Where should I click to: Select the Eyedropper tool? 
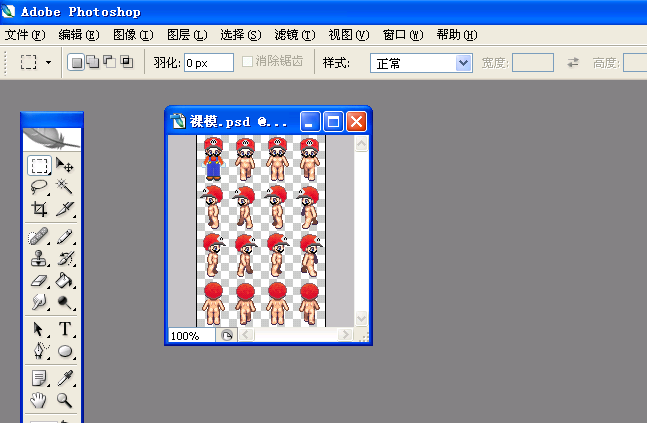click(x=64, y=378)
